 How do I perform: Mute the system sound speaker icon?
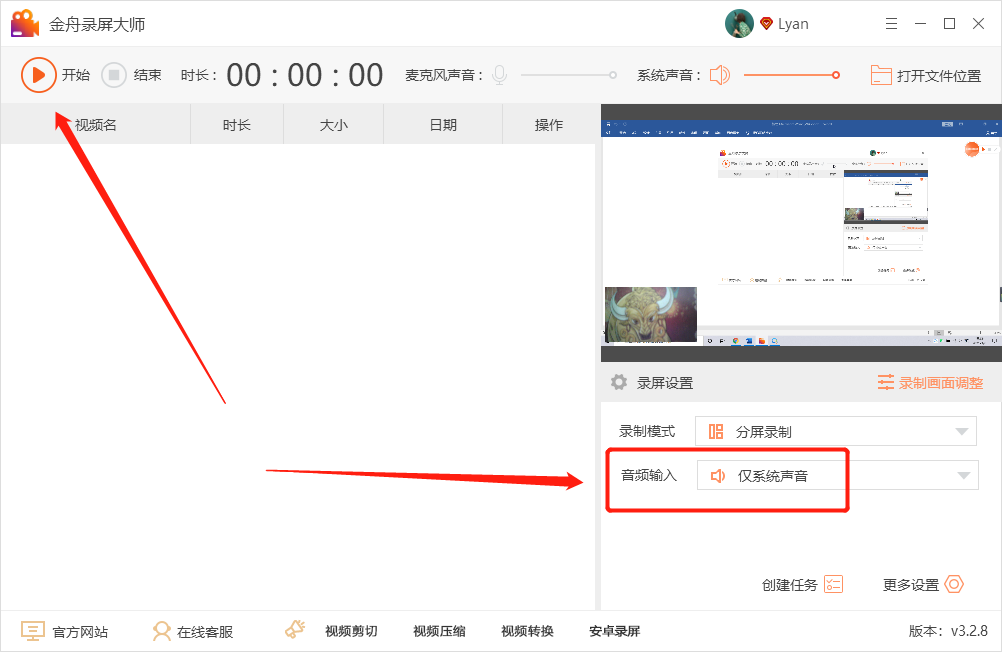[x=720, y=75]
